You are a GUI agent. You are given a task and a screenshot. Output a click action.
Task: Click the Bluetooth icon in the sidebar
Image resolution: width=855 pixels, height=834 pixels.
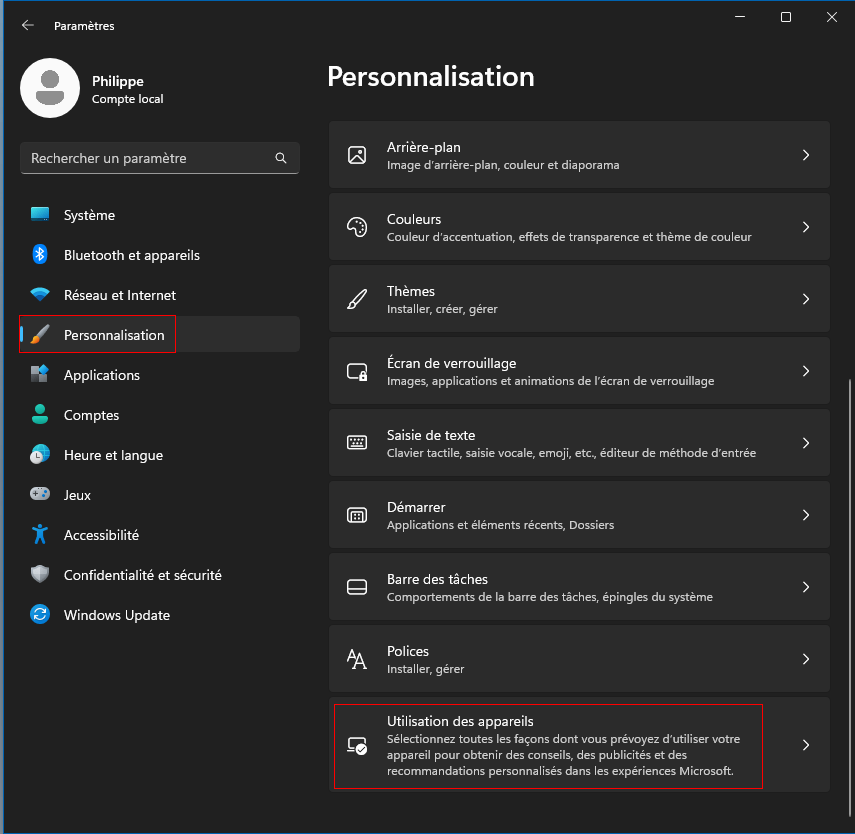[x=40, y=255]
